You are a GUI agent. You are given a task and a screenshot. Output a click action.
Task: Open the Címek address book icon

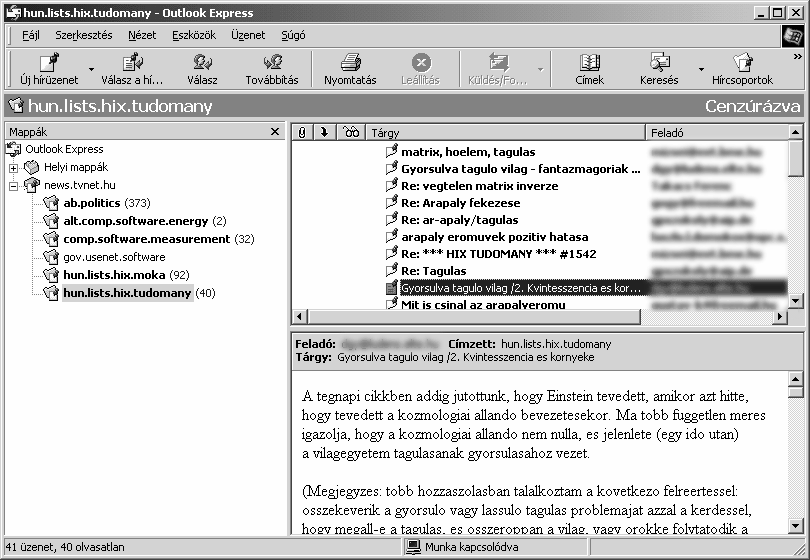pos(589,63)
